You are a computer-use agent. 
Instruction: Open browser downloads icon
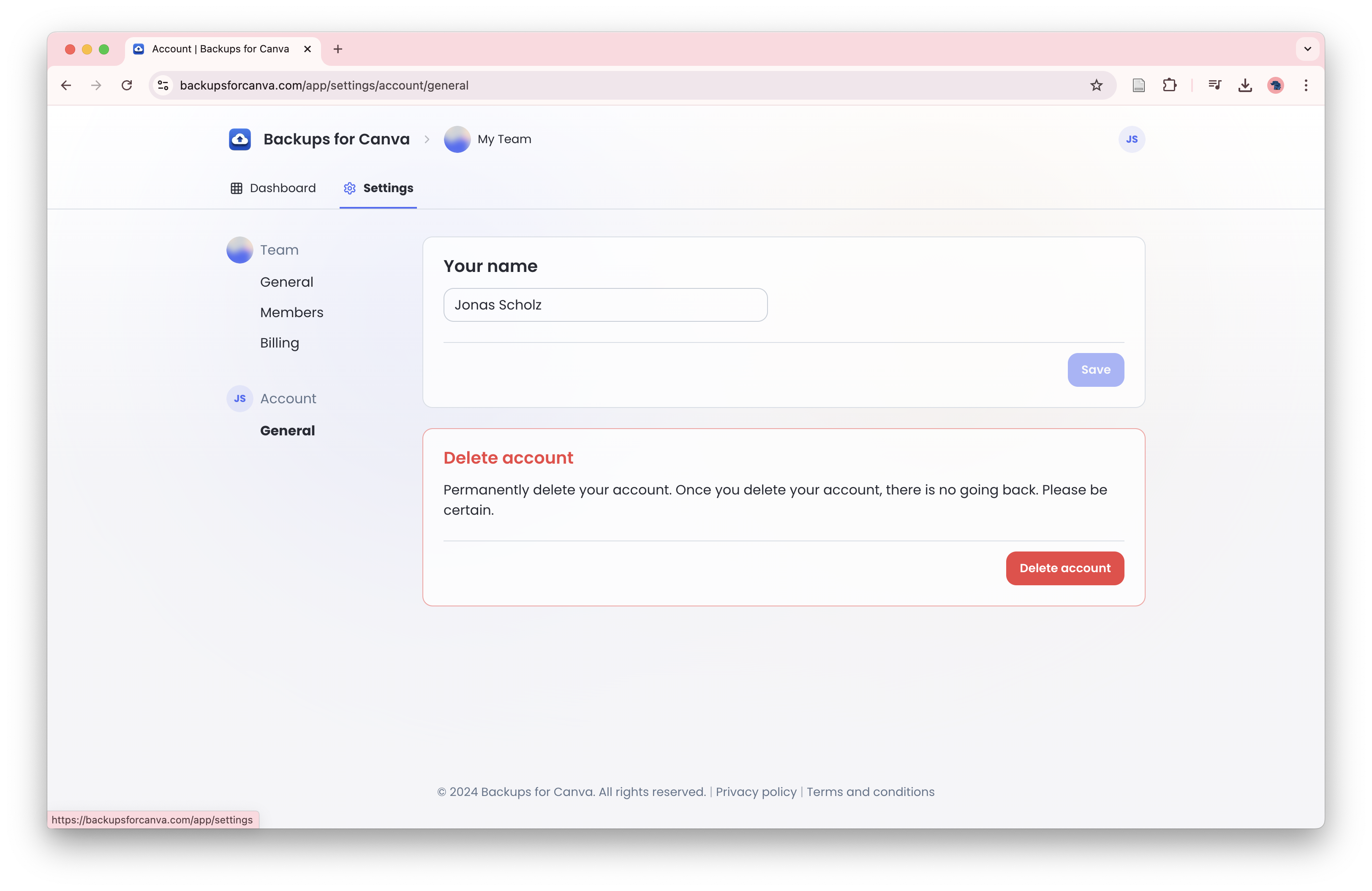(x=1244, y=85)
